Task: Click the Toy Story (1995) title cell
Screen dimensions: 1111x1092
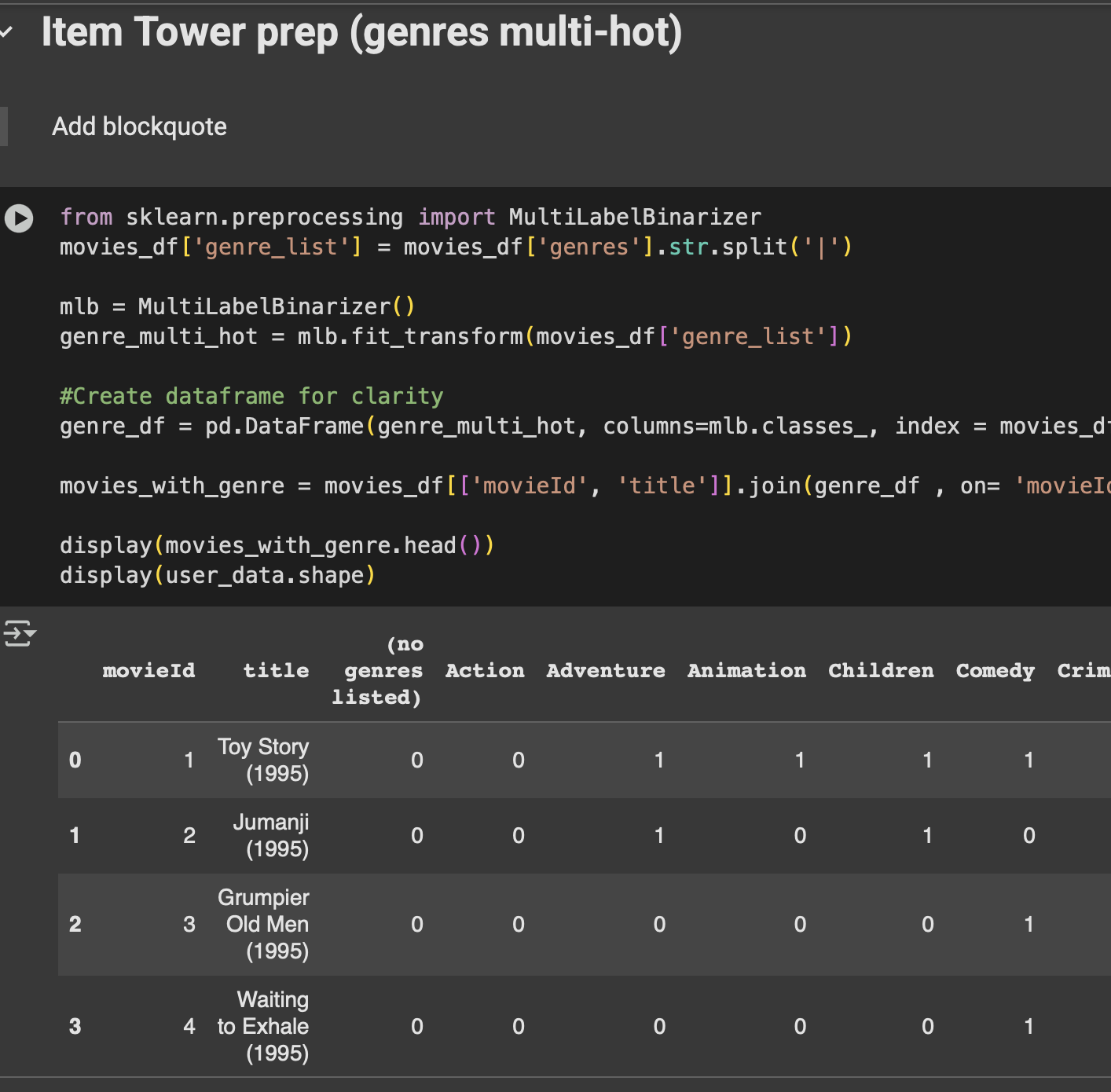Action: pyautogui.click(x=263, y=760)
